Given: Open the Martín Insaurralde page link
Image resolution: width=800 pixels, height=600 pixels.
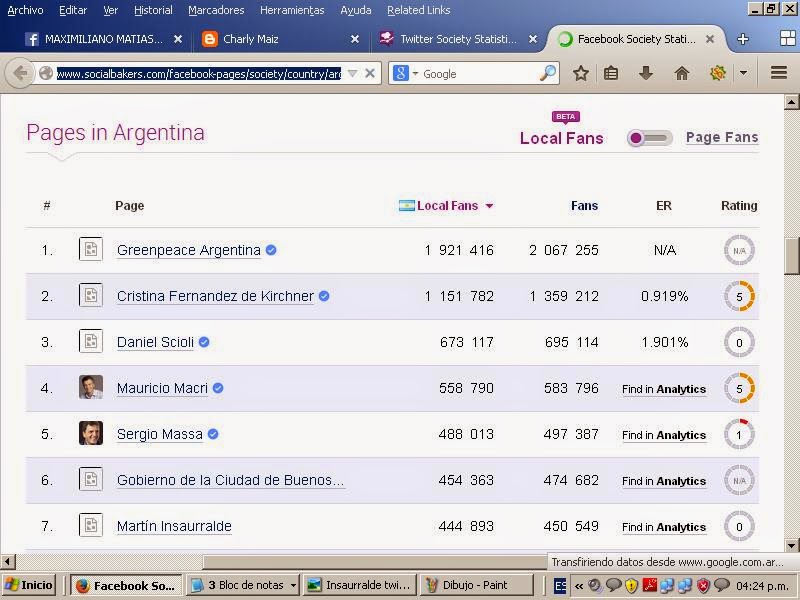Looking at the screenshot, I should [174, 526].
